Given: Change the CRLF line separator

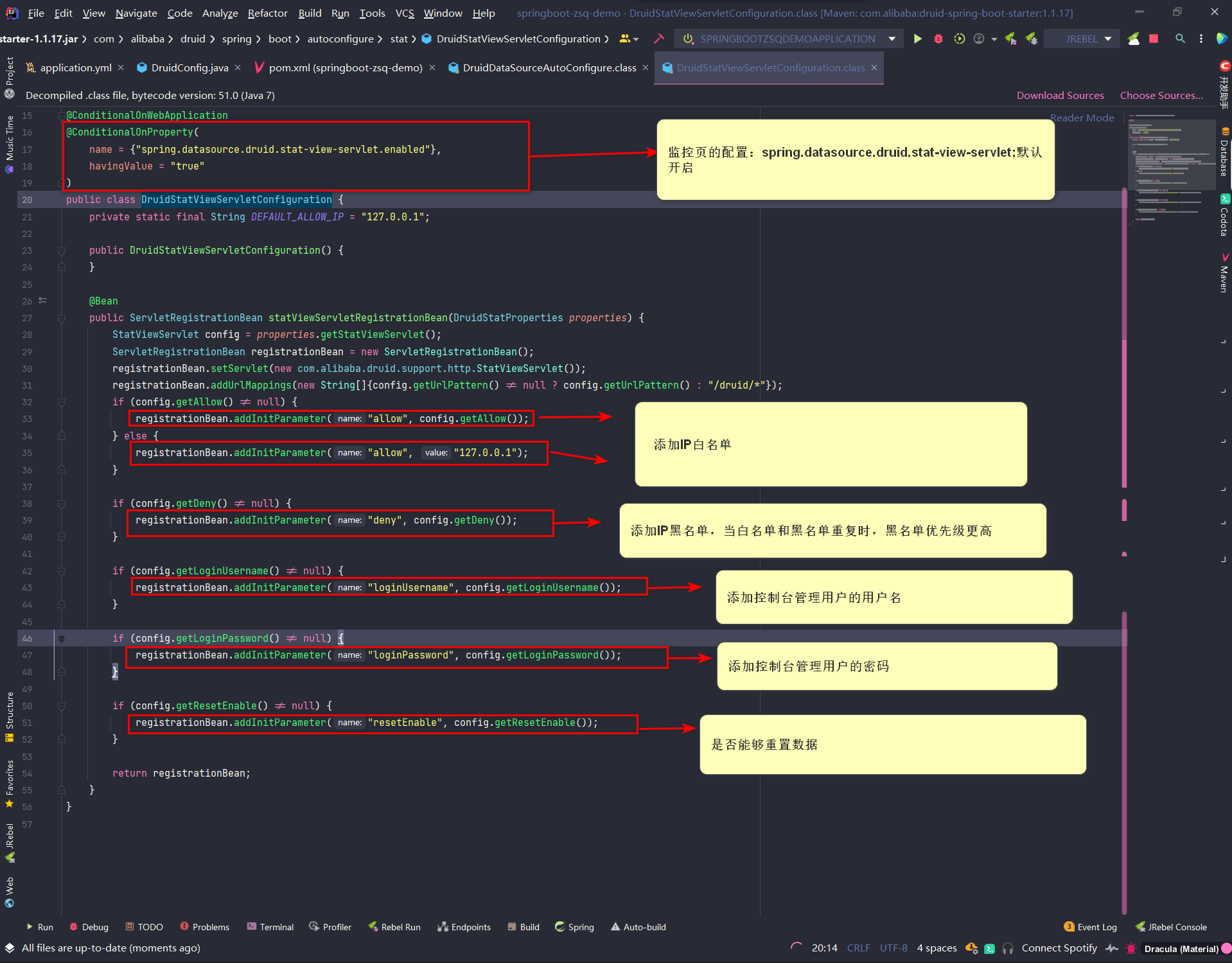Looking at the screenshot, I should pyautogui.click(x=858, y=948).
